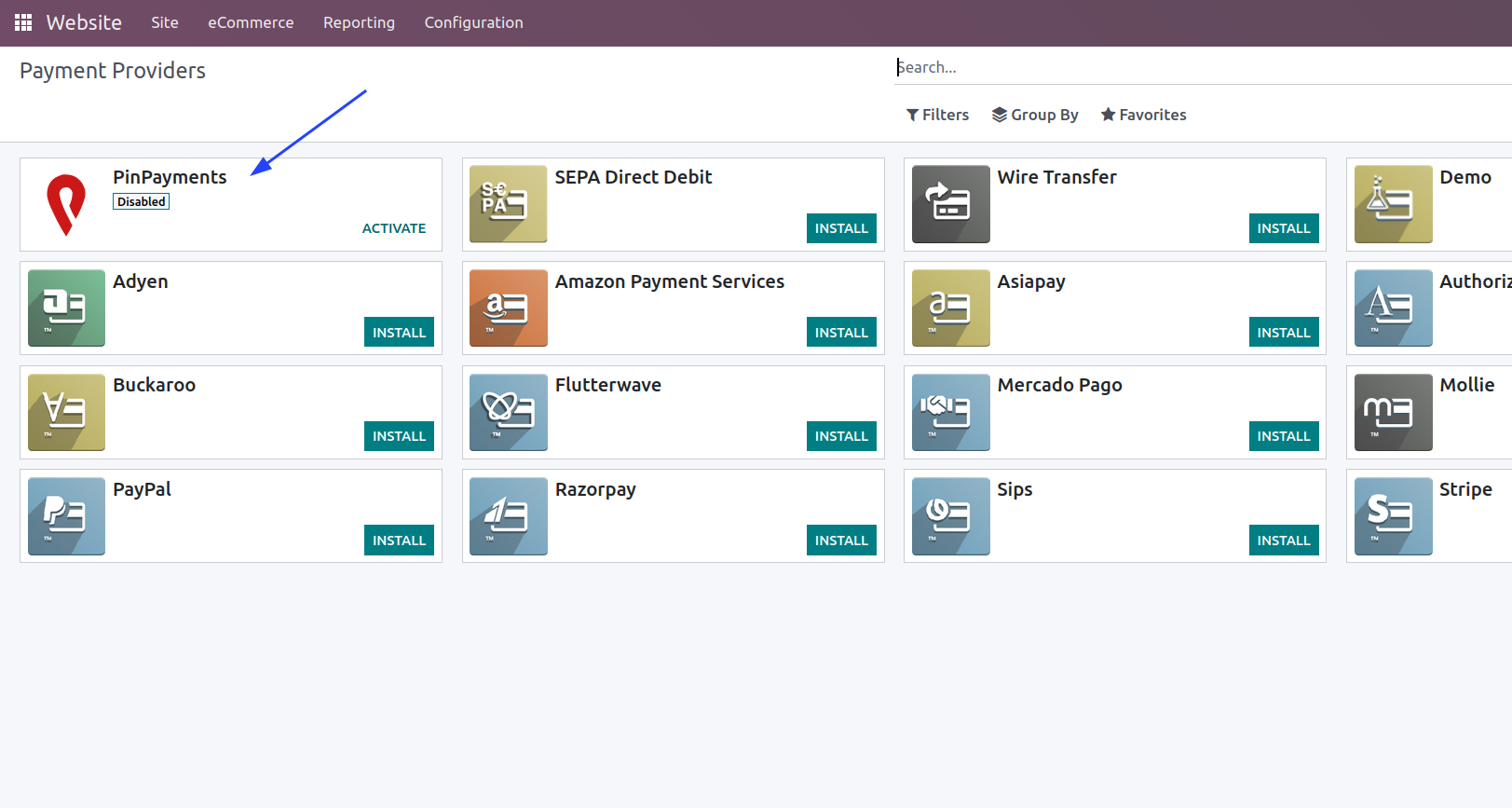
Task: Click the Demo provider flask icon
Action: tap(1393, 204)
